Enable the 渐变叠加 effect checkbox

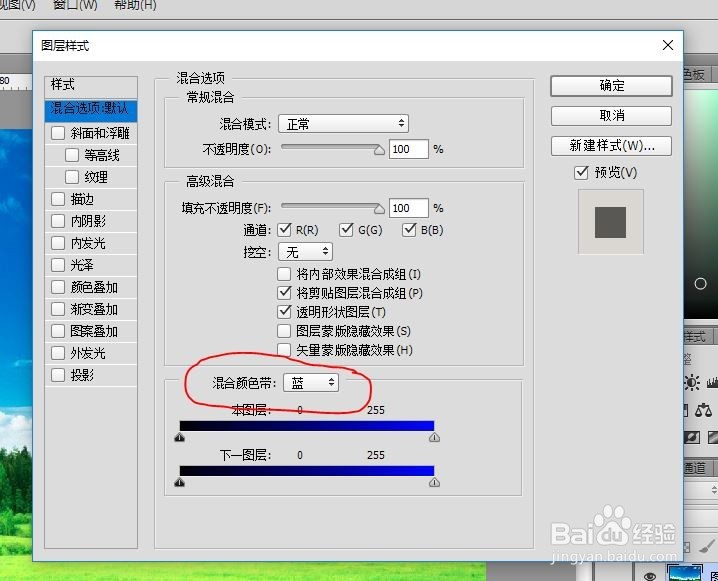(x=58, y=309)
